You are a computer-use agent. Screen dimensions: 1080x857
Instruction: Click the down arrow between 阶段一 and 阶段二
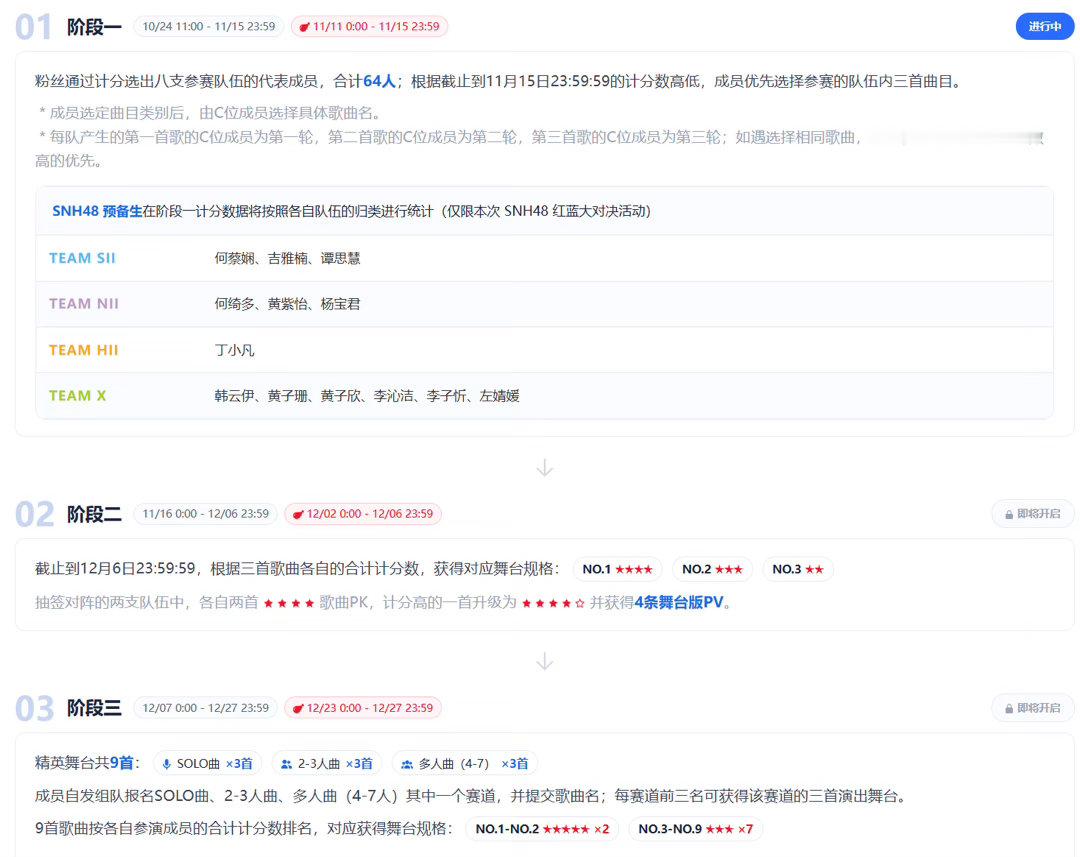[545, 468]
